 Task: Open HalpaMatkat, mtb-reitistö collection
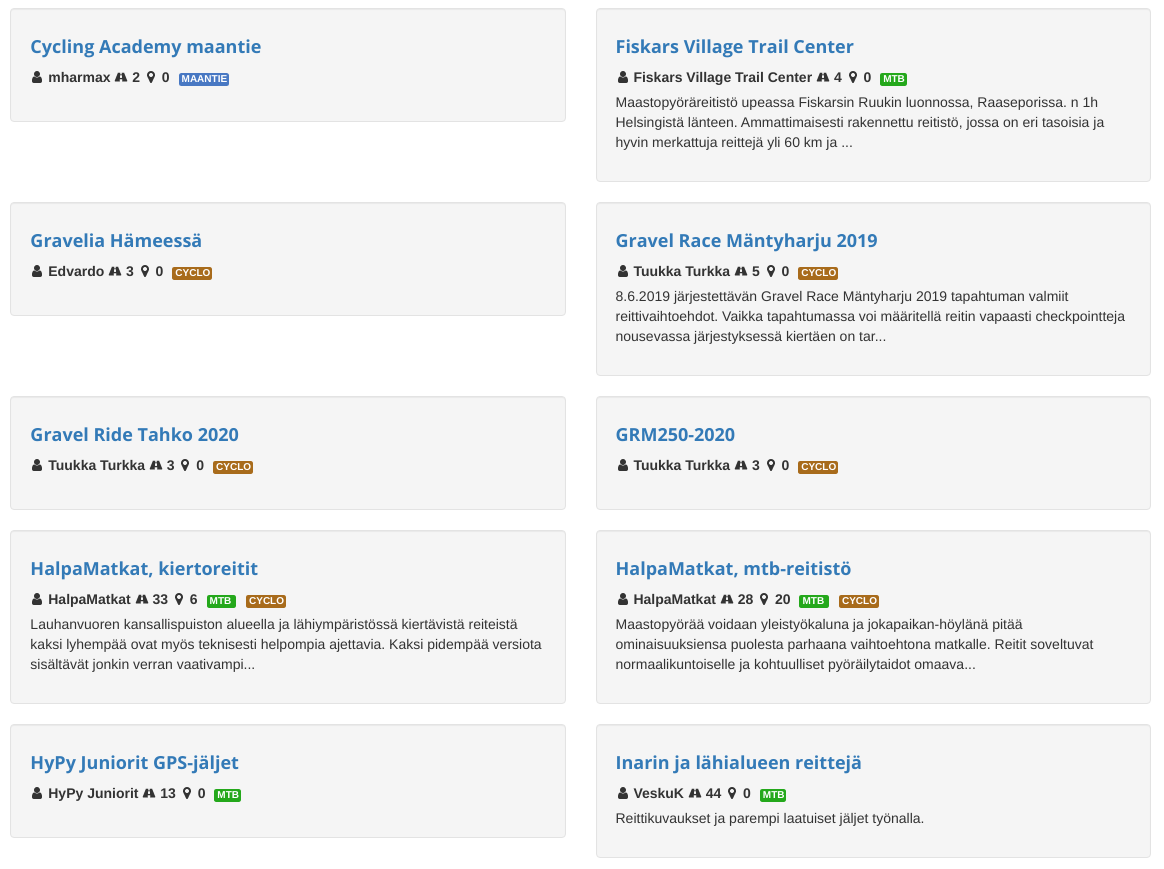(733, 569)
